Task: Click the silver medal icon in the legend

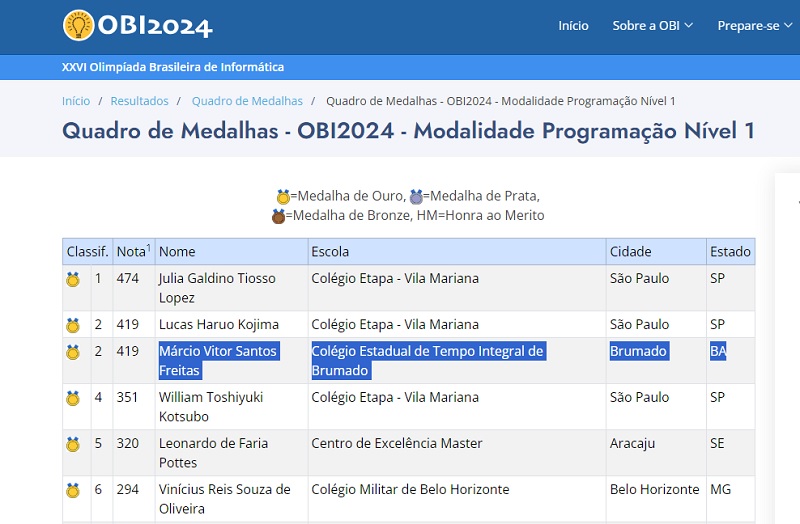Action: (x=416, y=197)
